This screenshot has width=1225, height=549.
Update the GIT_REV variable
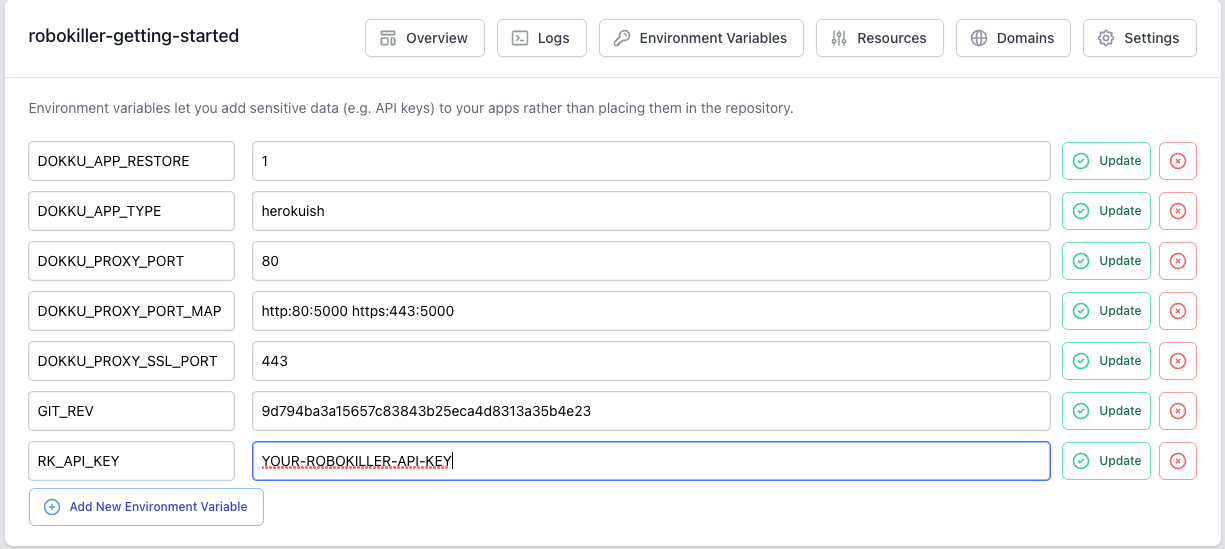click(x=1106, y=411)
